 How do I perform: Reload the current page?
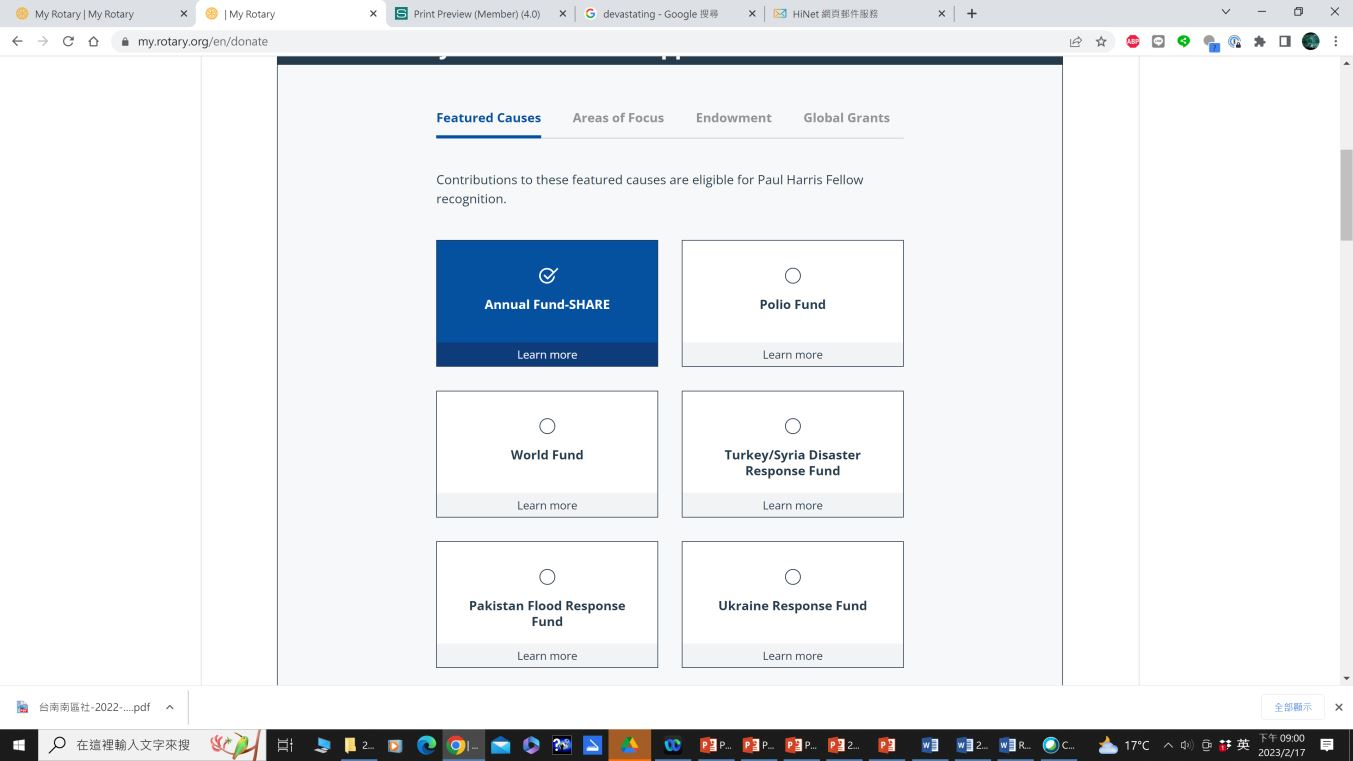pyautogui.click(x=68, y=41)
